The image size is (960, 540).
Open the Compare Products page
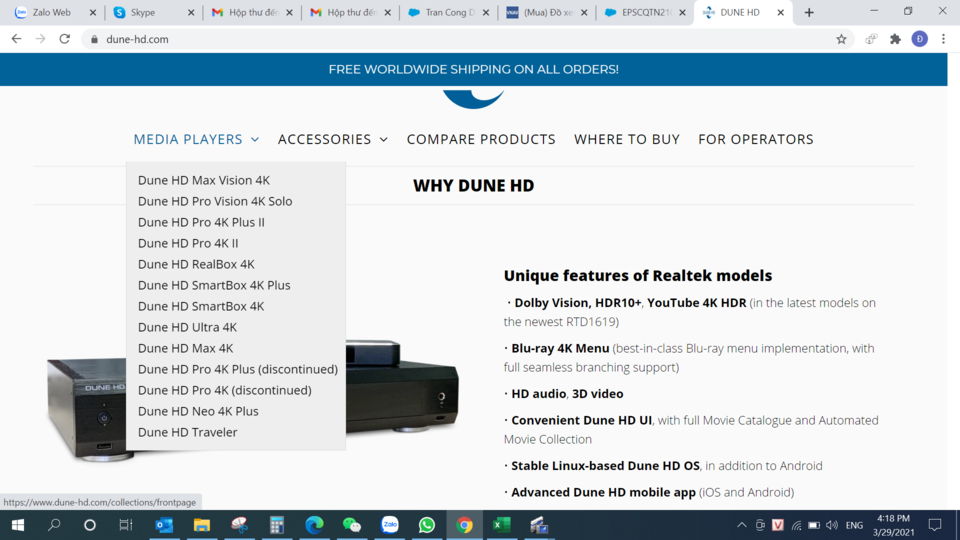click(481, 140)
